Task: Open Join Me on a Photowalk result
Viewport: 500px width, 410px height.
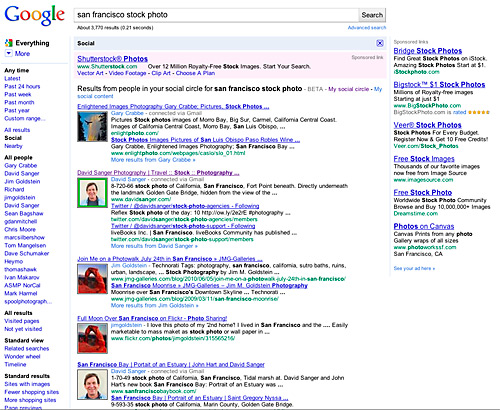Action: tap(170, 259)
